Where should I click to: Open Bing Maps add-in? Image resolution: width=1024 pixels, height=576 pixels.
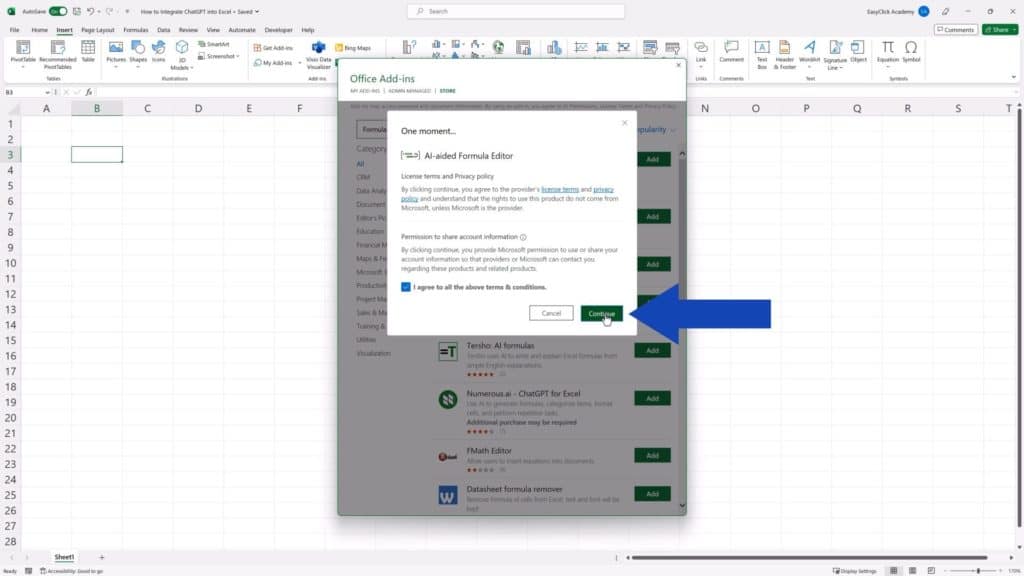coord(353,48)
